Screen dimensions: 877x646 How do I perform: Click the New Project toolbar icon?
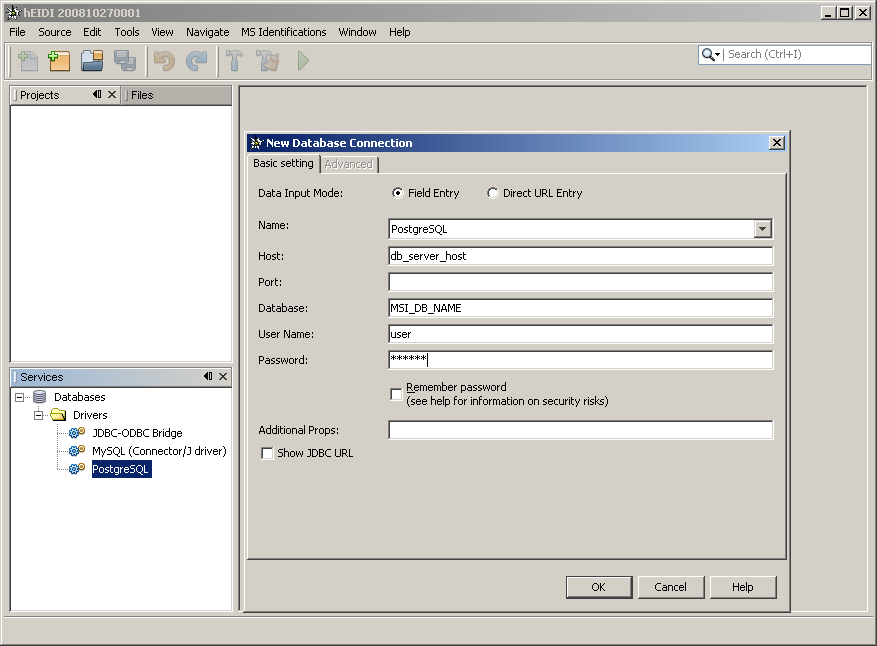click(x=60, y=61)
